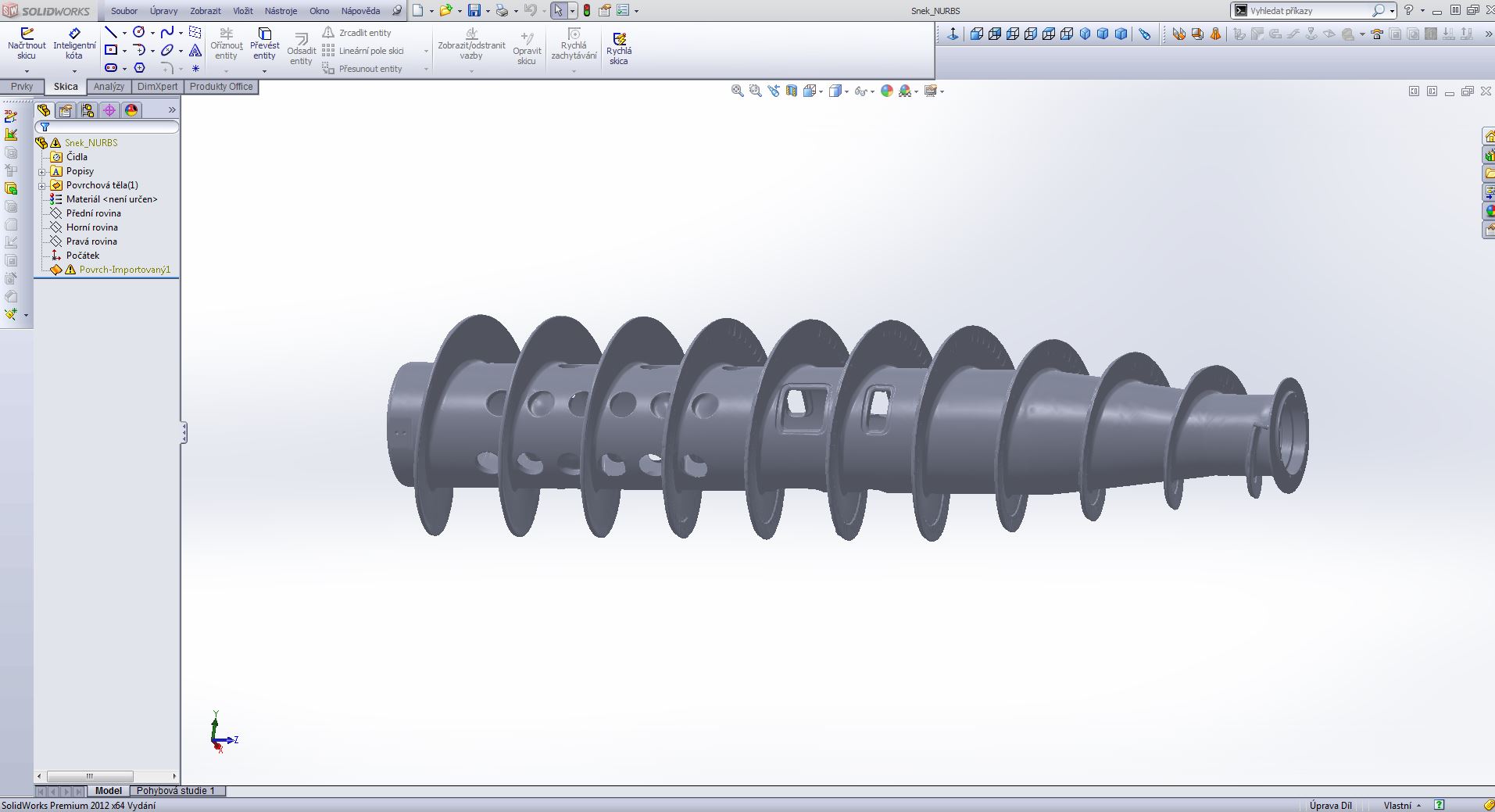Open the ConfigurationManager tab icon
1495x812 pixels.
88,110
